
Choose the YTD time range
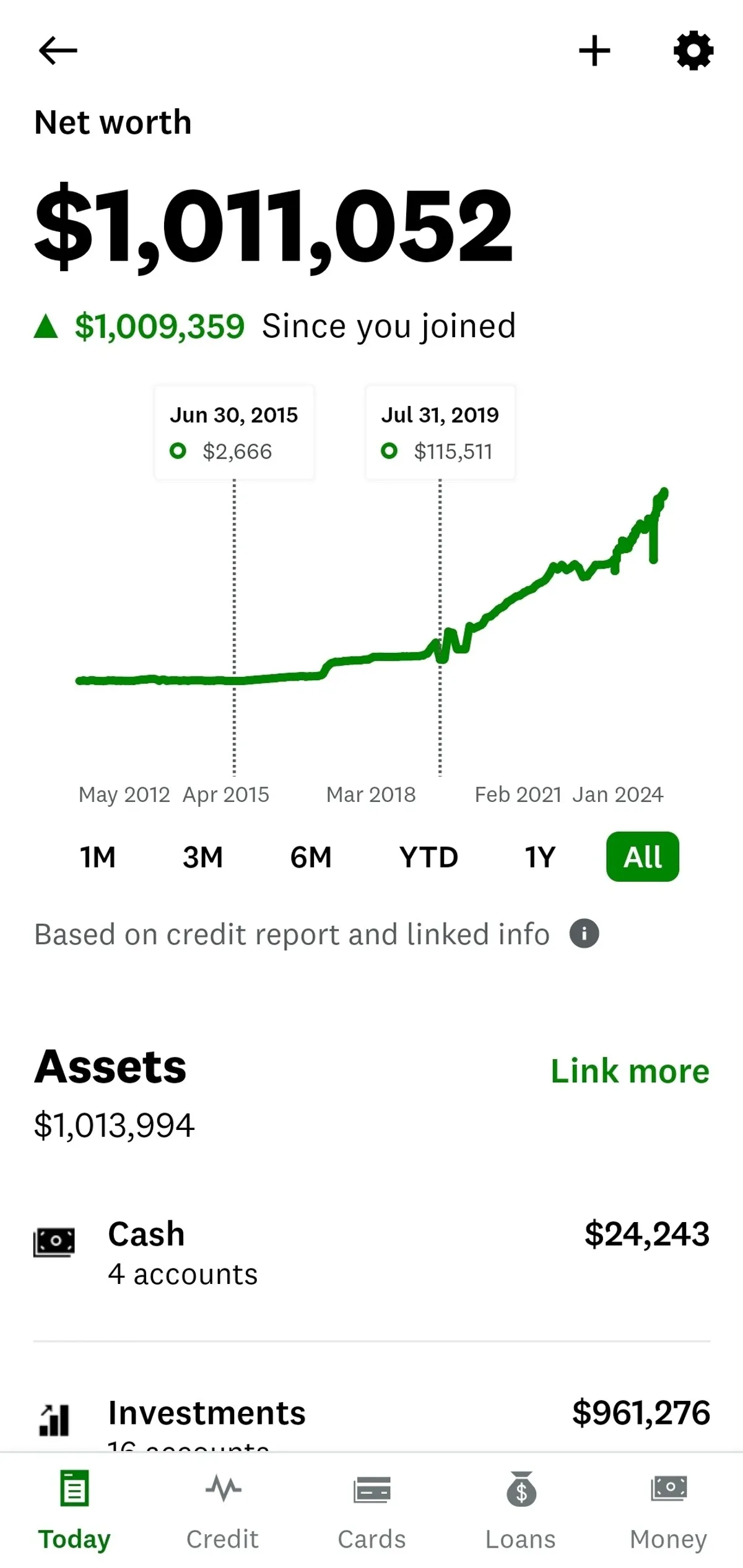click(x=428, y=857)
